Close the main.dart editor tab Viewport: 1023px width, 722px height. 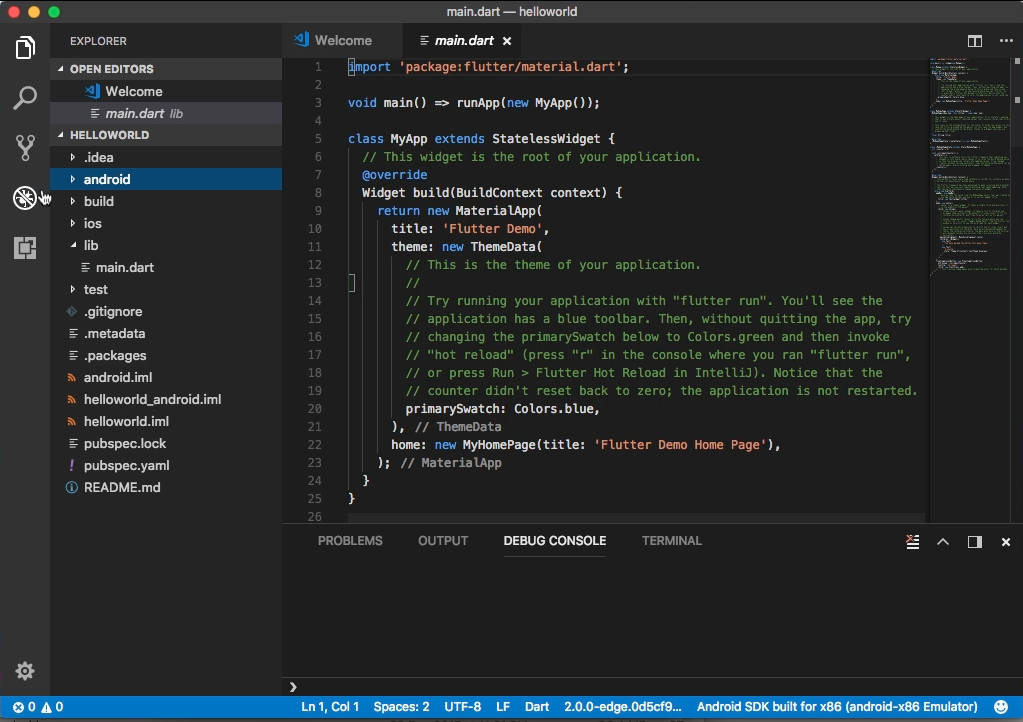[507, 41]
